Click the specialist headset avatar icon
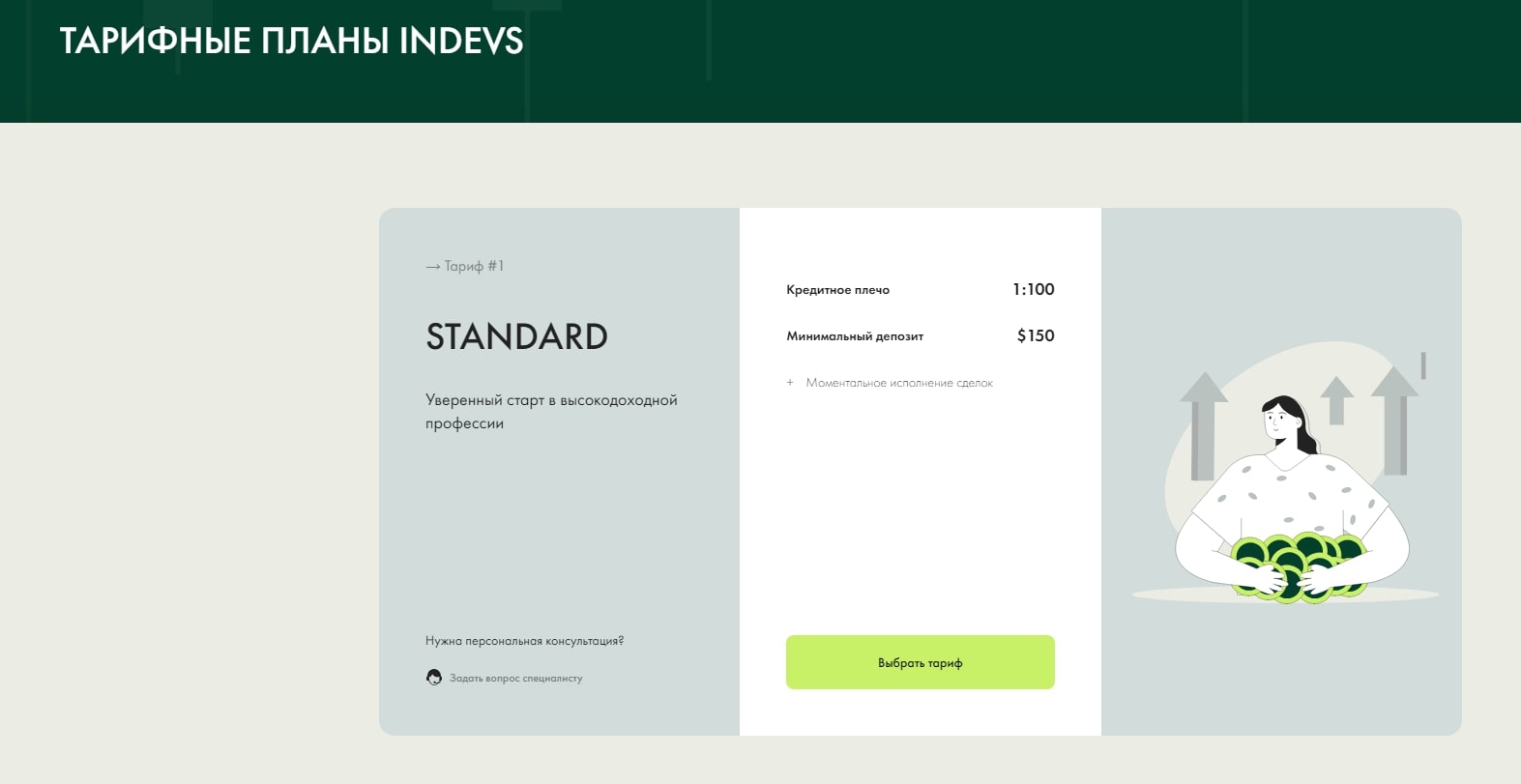The width and height of the screenshot is (1521, 784). 434,678
